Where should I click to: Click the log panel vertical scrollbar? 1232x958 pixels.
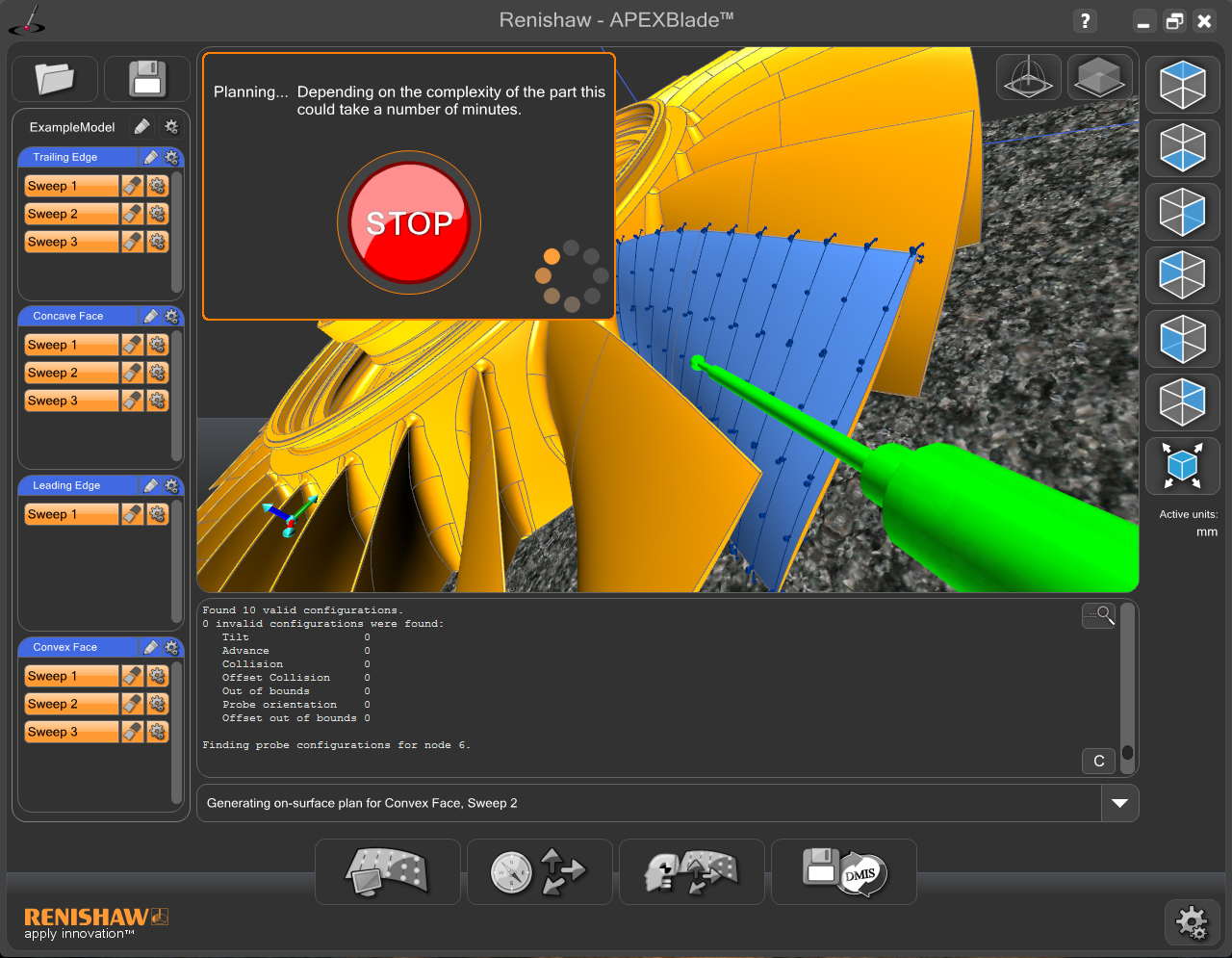pyautogui.click(x=1127, y=684)
